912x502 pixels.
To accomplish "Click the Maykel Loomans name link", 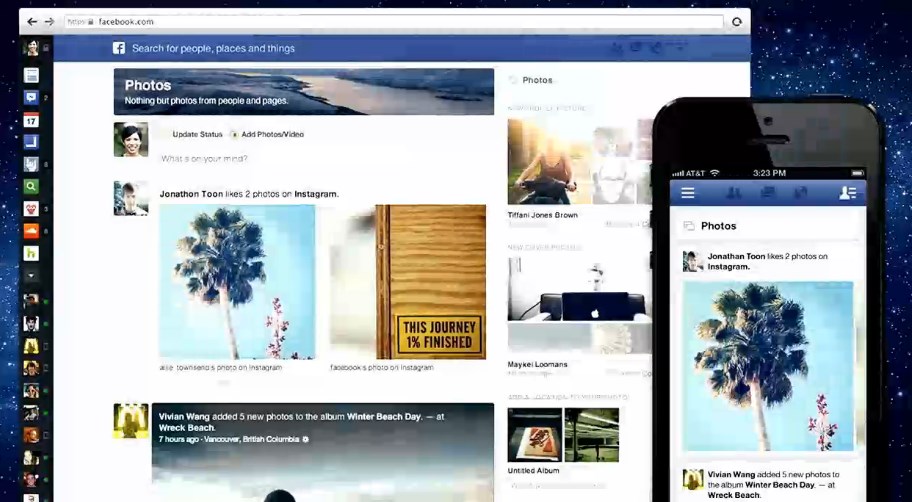I will pos(537,365).
